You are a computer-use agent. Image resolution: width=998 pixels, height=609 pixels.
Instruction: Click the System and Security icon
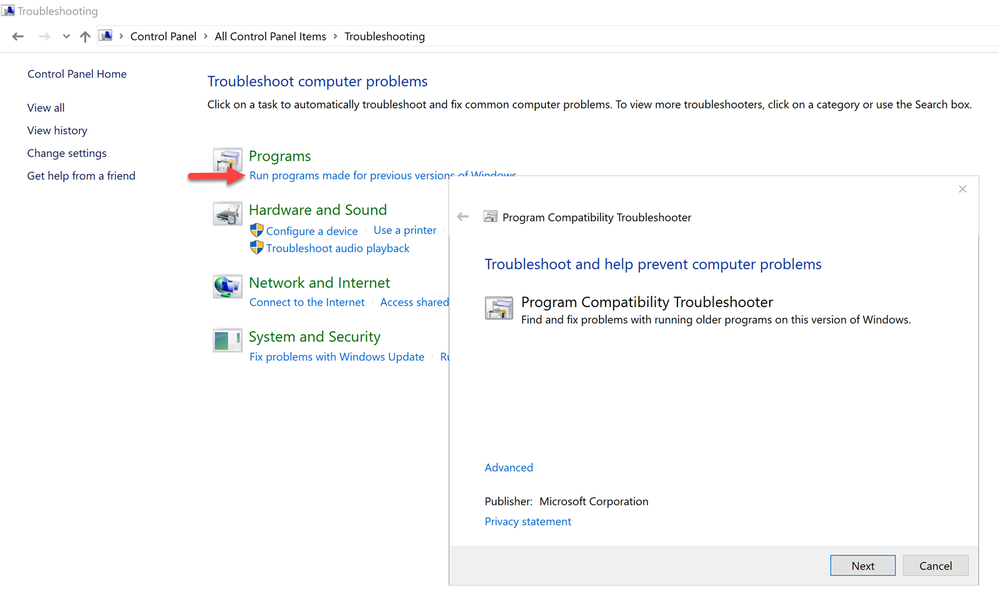pos(228,341)
